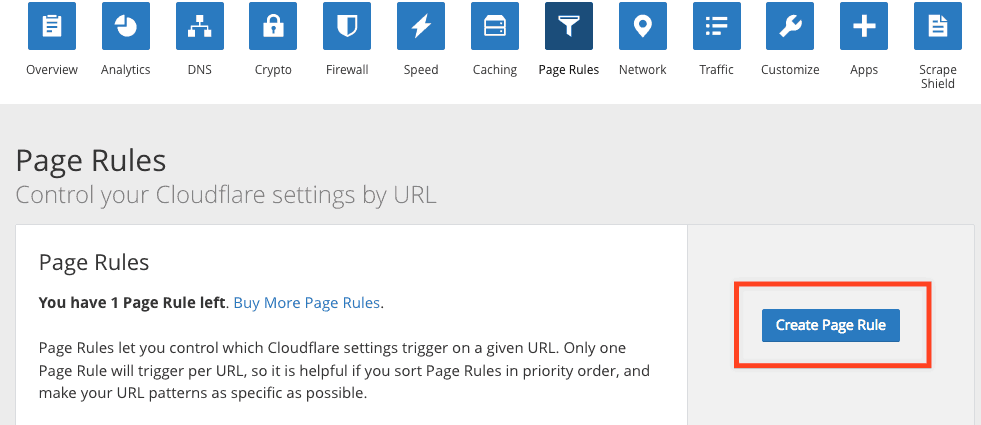Switch to the Firewall tab label

click(347, 70)
